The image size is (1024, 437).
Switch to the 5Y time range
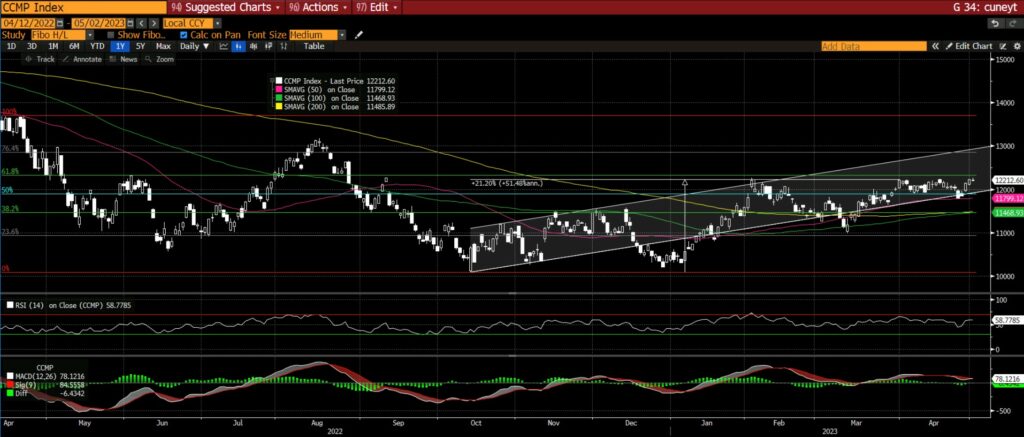coord(140,46)
